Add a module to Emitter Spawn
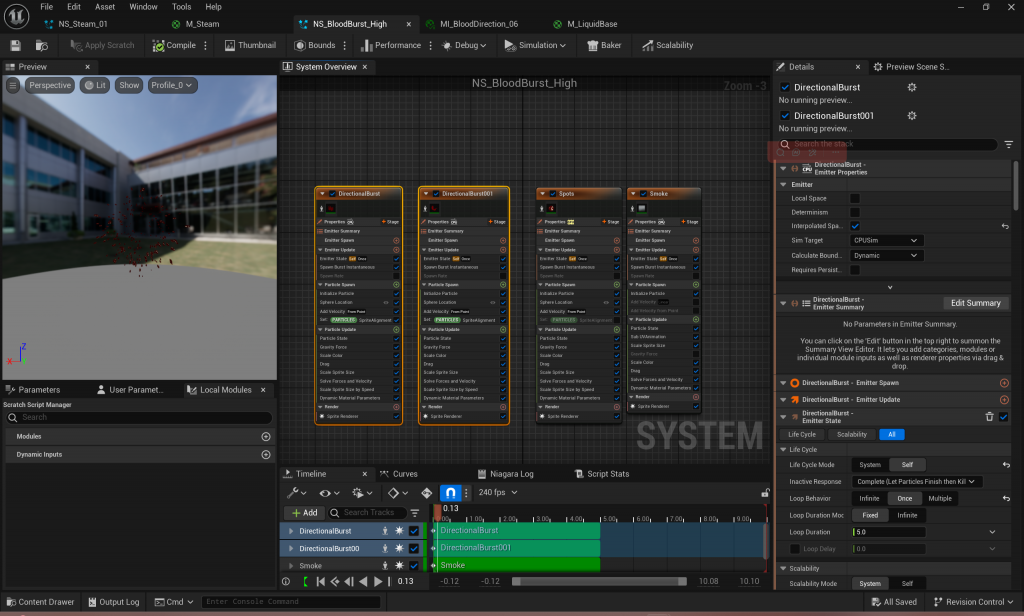The height and width of the screenshot is (616, 1024). tap(1004, 383)
